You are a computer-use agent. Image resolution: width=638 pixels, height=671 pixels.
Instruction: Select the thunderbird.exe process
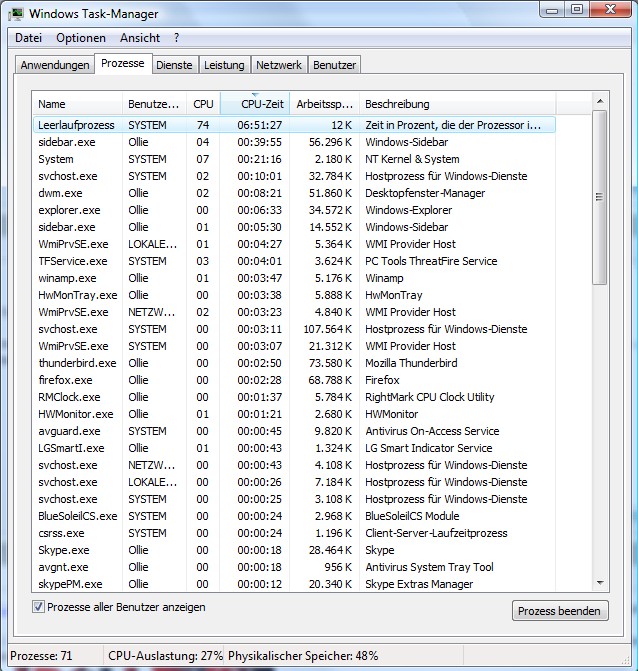point(294,363)
